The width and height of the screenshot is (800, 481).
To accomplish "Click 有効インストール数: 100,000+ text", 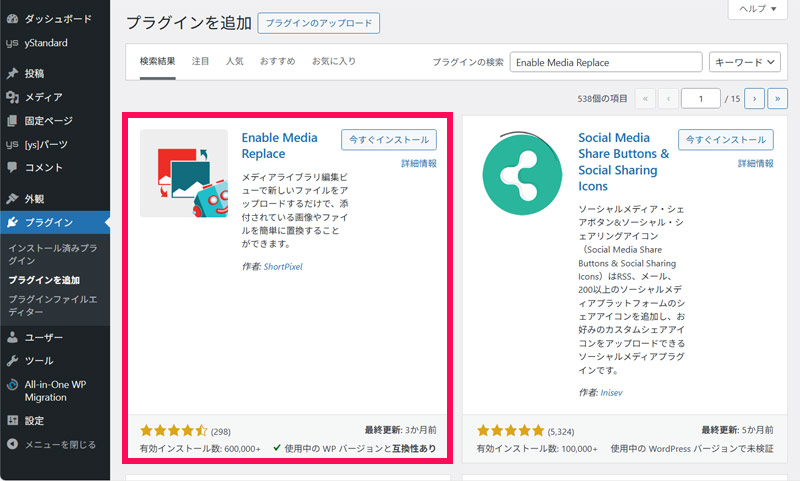I will [537, 449].
